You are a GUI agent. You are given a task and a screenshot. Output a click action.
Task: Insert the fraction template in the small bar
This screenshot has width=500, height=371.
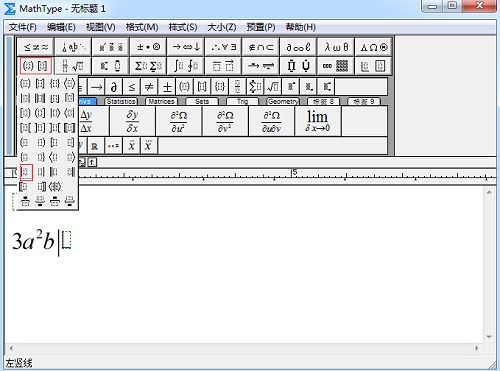(237, 87)
